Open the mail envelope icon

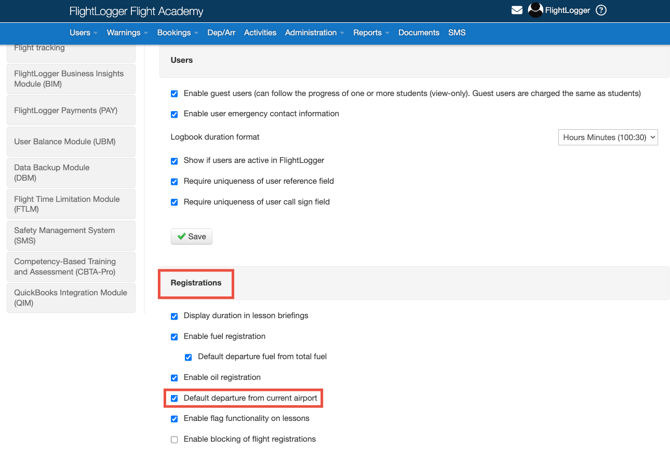pyautogui.click(x=517, y=11)
